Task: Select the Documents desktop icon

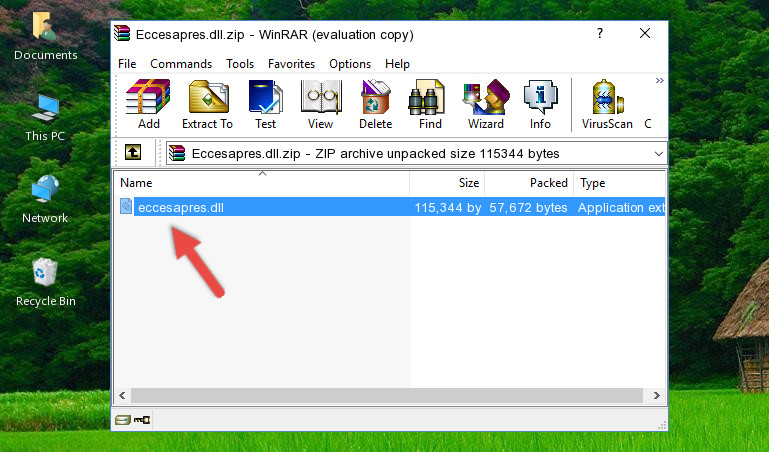Action: (x=46, y=36)
